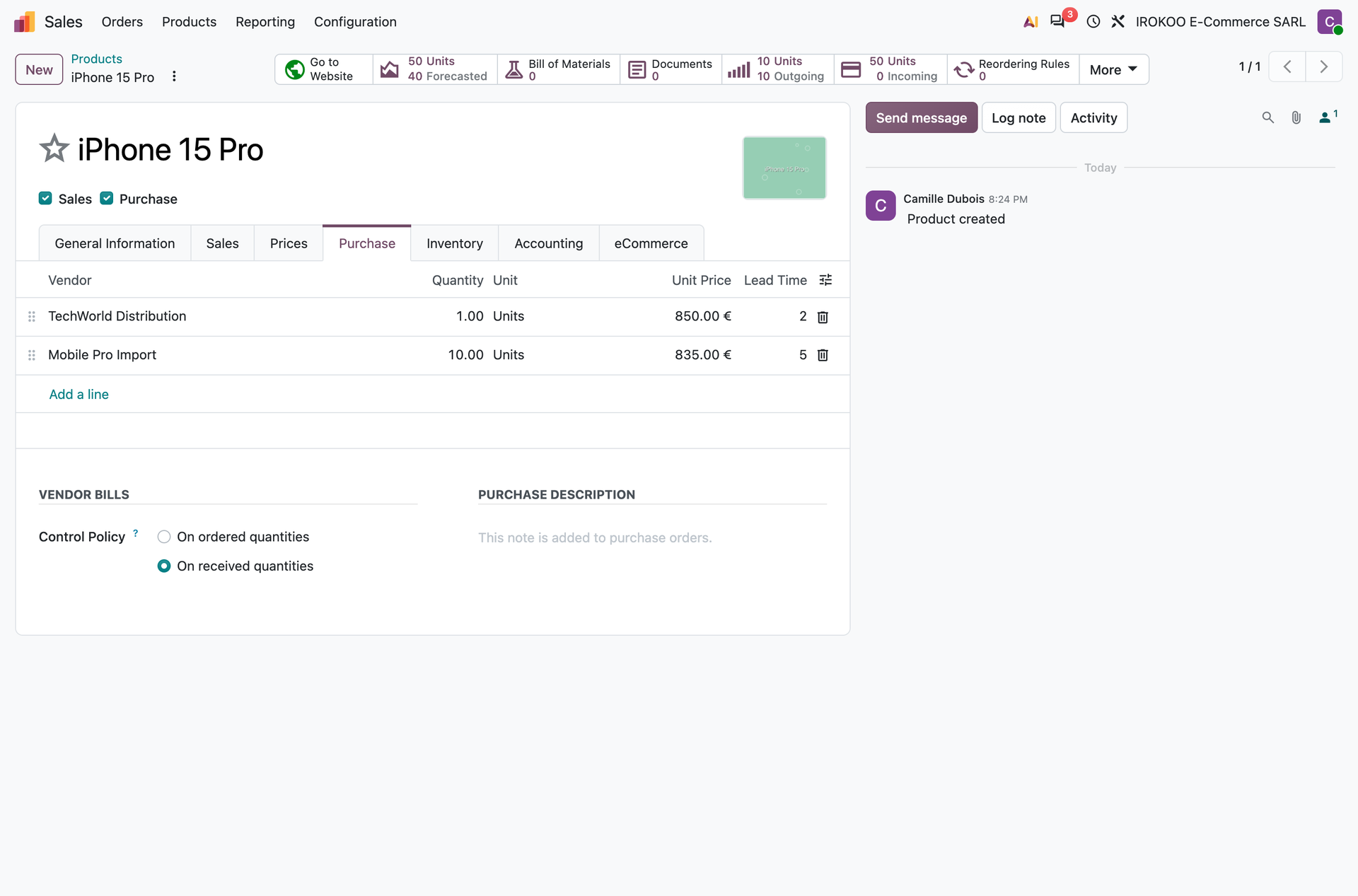The height and width of the screenshot is (896, 1358).
Task: Switch to the General Information tab
Action: click(115, 243)
